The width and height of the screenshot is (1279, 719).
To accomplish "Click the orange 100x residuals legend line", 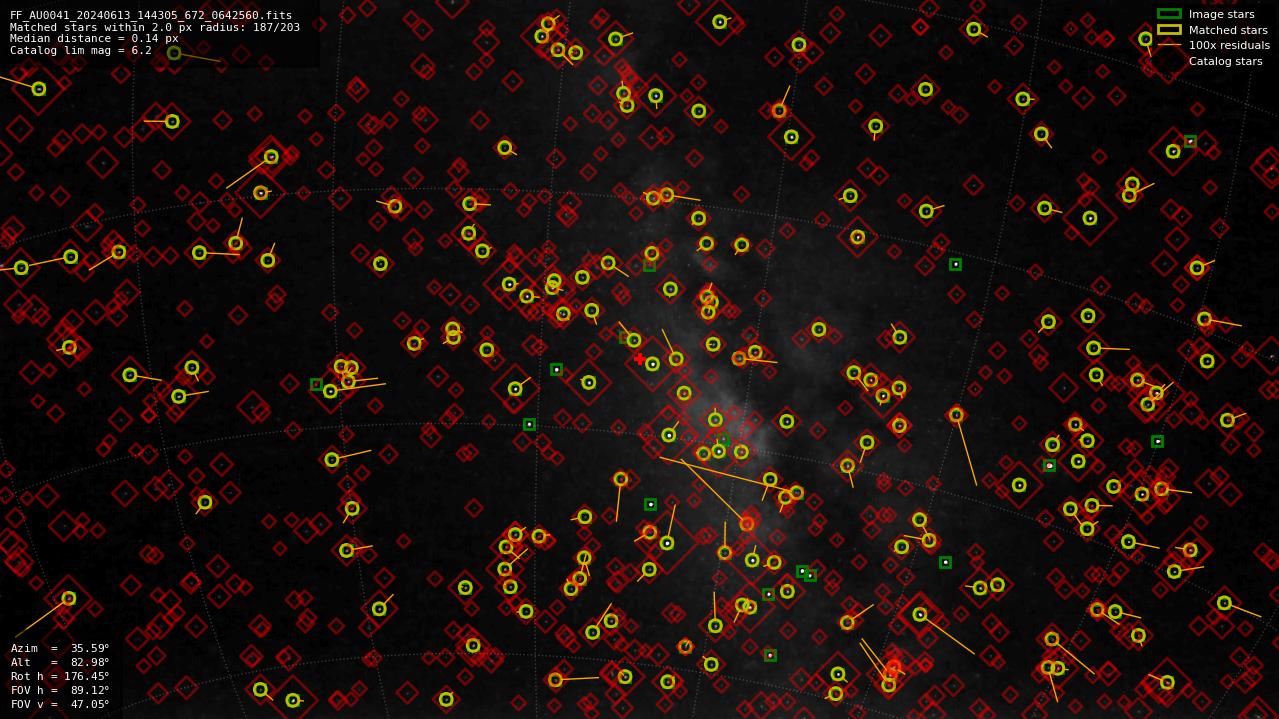I will (x=1169, y=45).
